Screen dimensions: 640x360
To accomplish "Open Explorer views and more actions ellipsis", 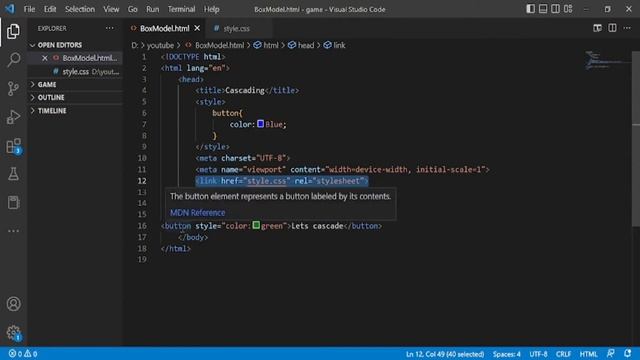I will point(109,28).
